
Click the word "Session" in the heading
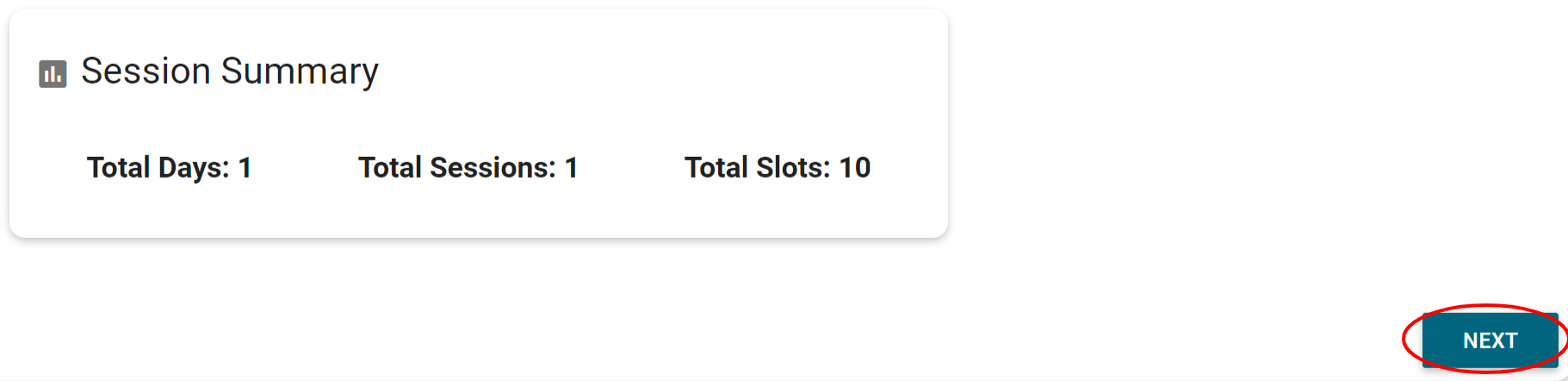[x=146, y=72]
